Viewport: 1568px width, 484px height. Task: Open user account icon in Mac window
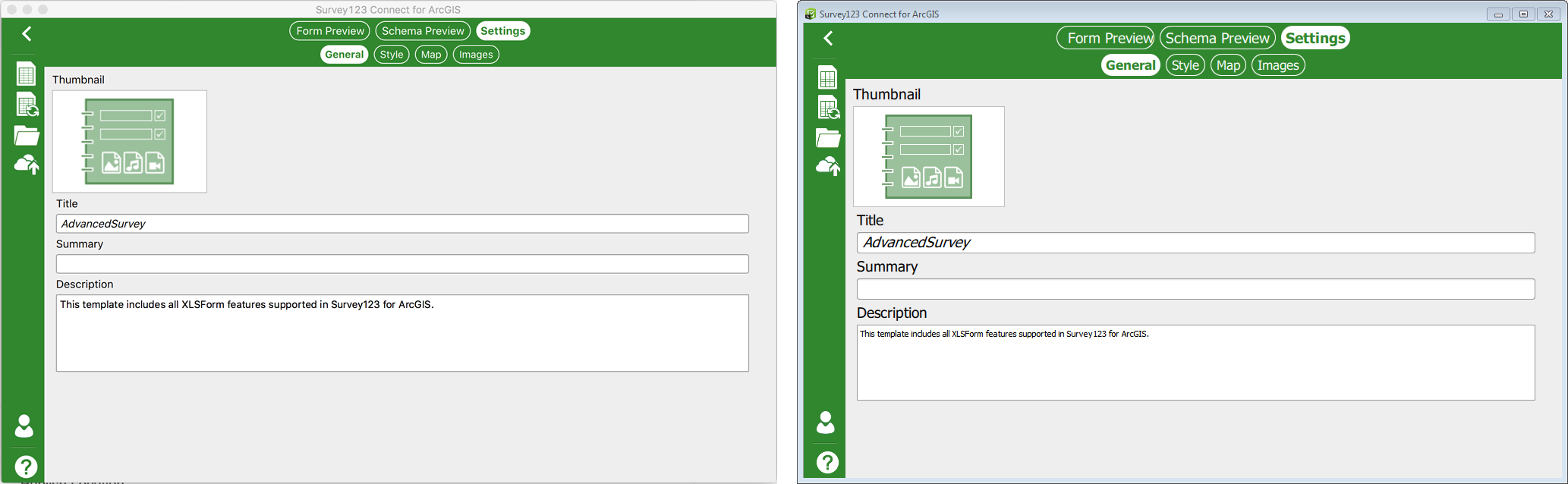tap(24, 426)
